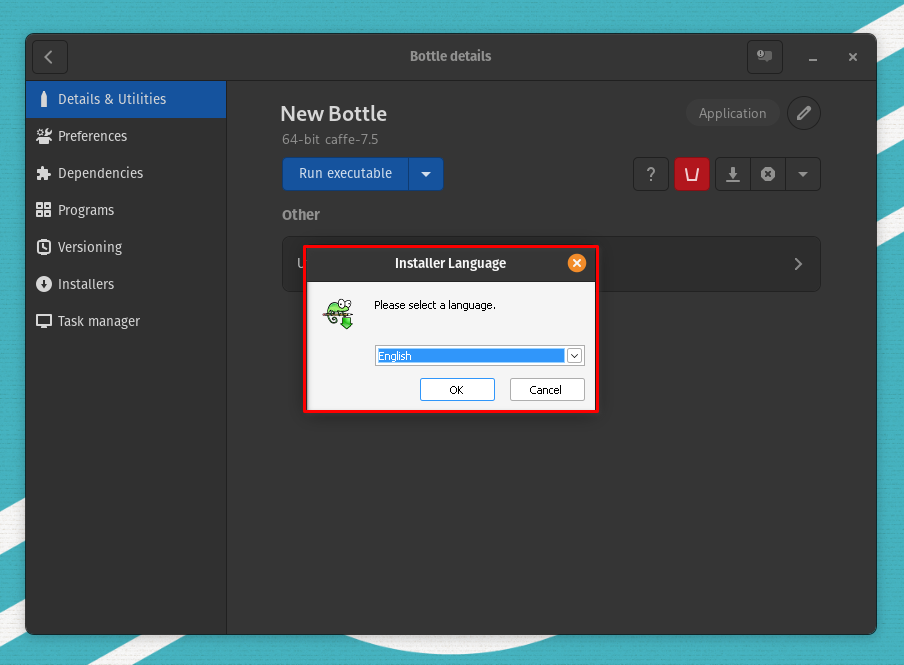Close the Installer Language dialog
This screenshot has height=665, width=904.
[x=576, y=263]
